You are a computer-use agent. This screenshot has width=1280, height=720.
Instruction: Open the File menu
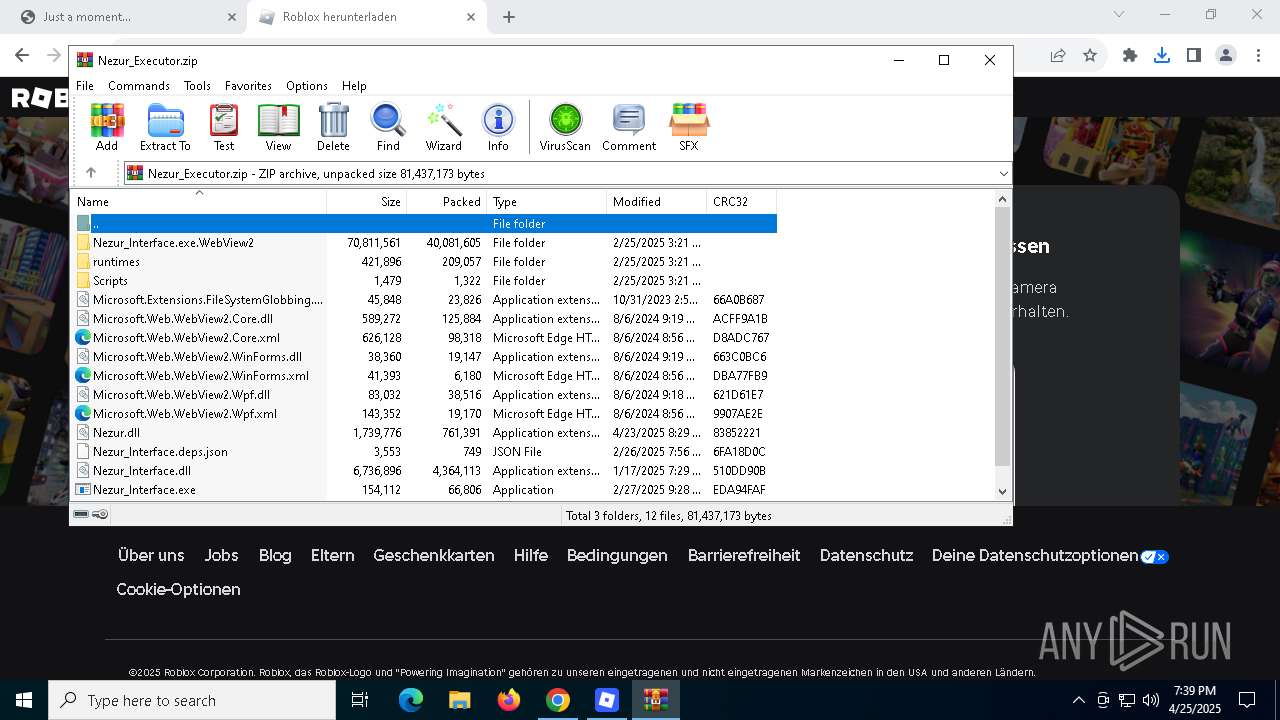[x=85, y=86]
